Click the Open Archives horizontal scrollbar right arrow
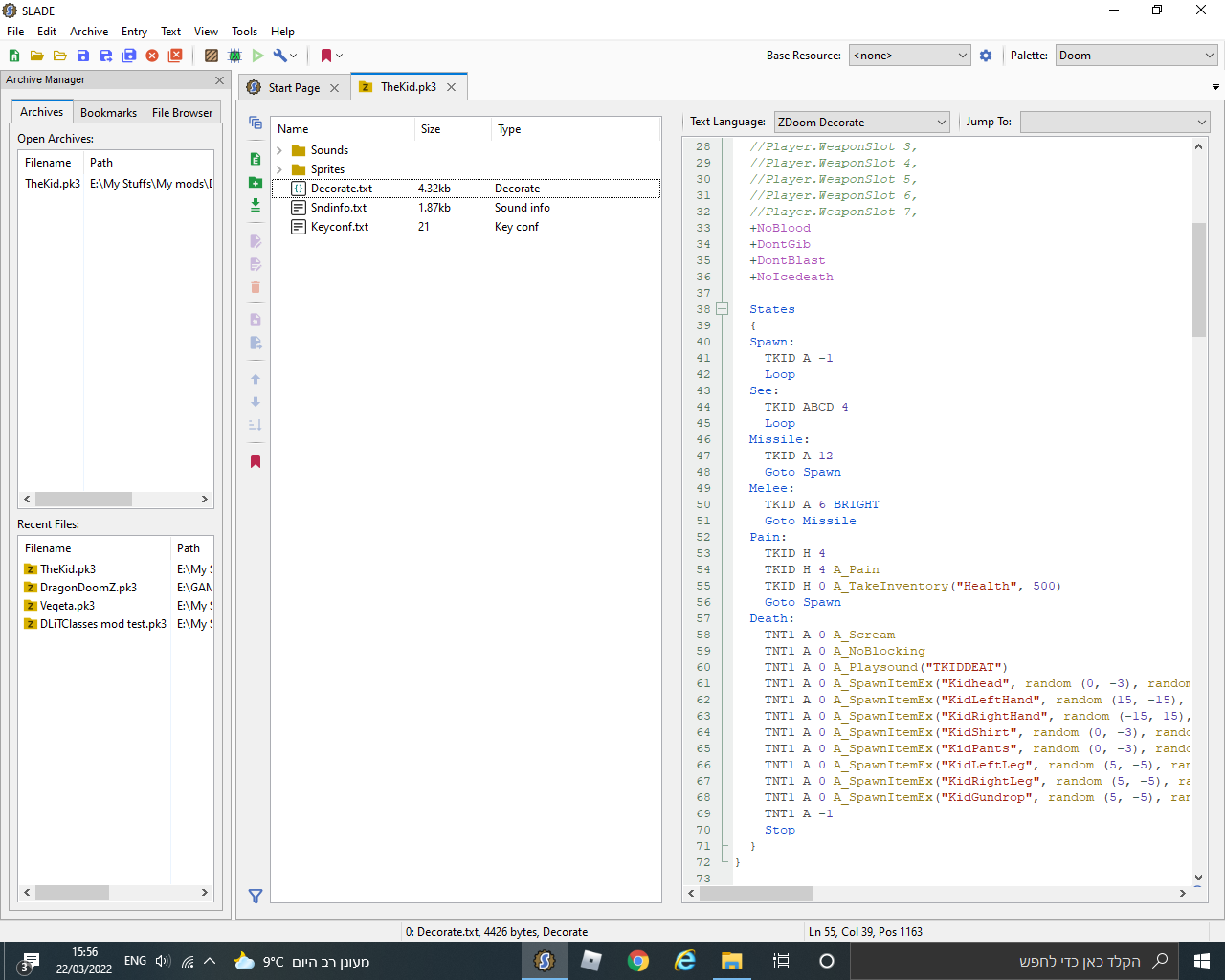This screenshot has height=980, width=1225. coord(204,500)
